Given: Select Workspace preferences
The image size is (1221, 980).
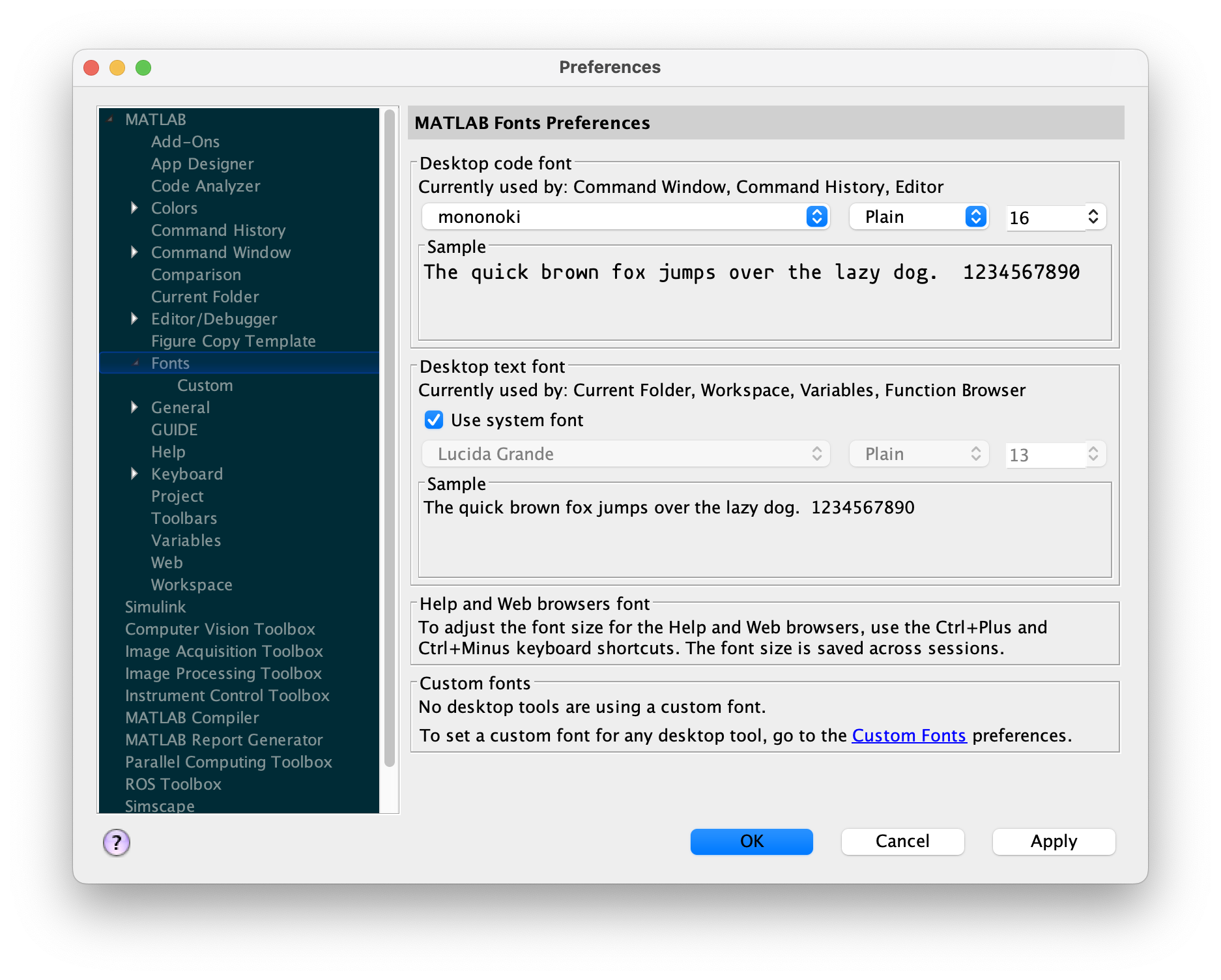Looking at the screenshot, I should (192, 584).
